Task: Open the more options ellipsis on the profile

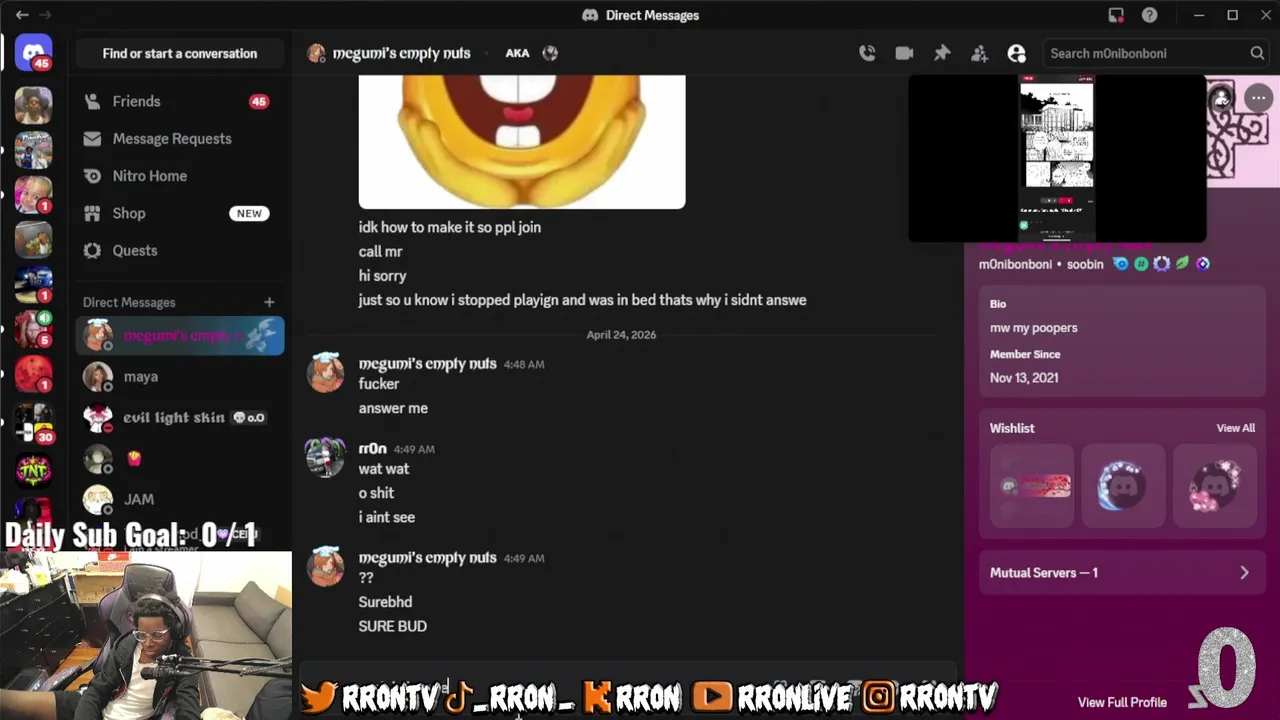Action: 1258,98
